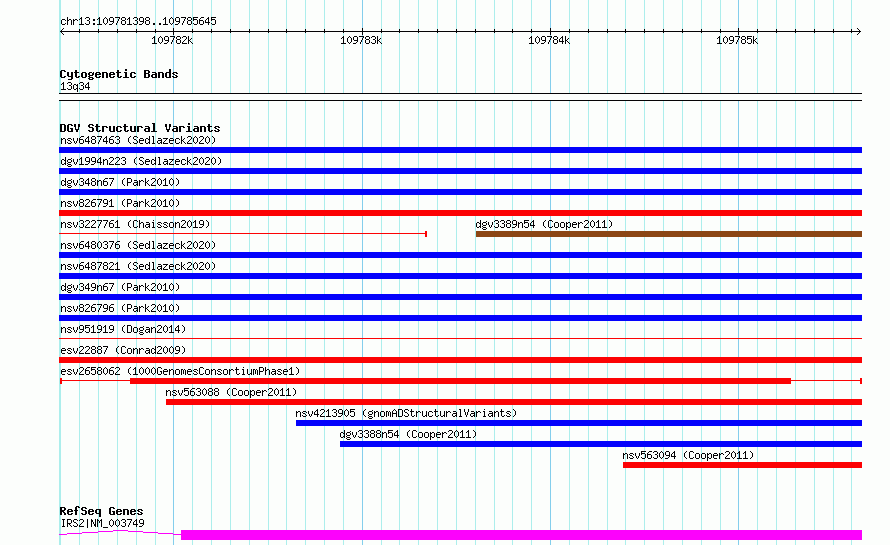The image size is (890, 545).
Task: Select the blue bar under nsv6480376
Action: point(460,255)
